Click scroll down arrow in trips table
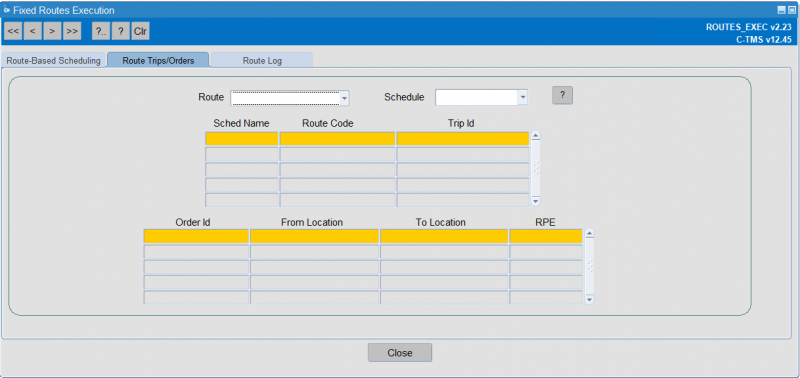This screenshot has width=800, height=378. pos(535,201)
